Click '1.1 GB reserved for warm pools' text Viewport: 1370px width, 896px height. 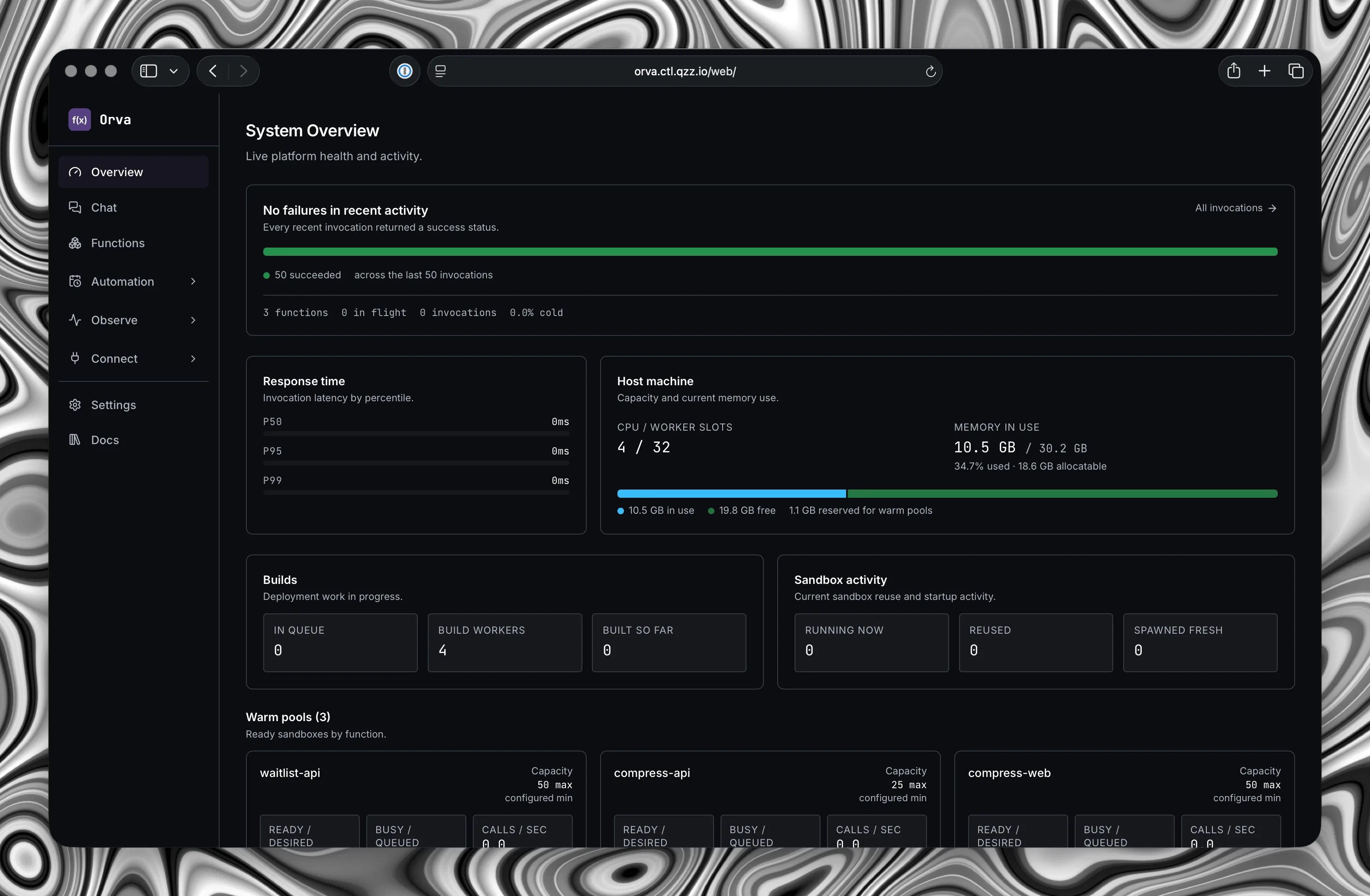[x=860, y=510]
